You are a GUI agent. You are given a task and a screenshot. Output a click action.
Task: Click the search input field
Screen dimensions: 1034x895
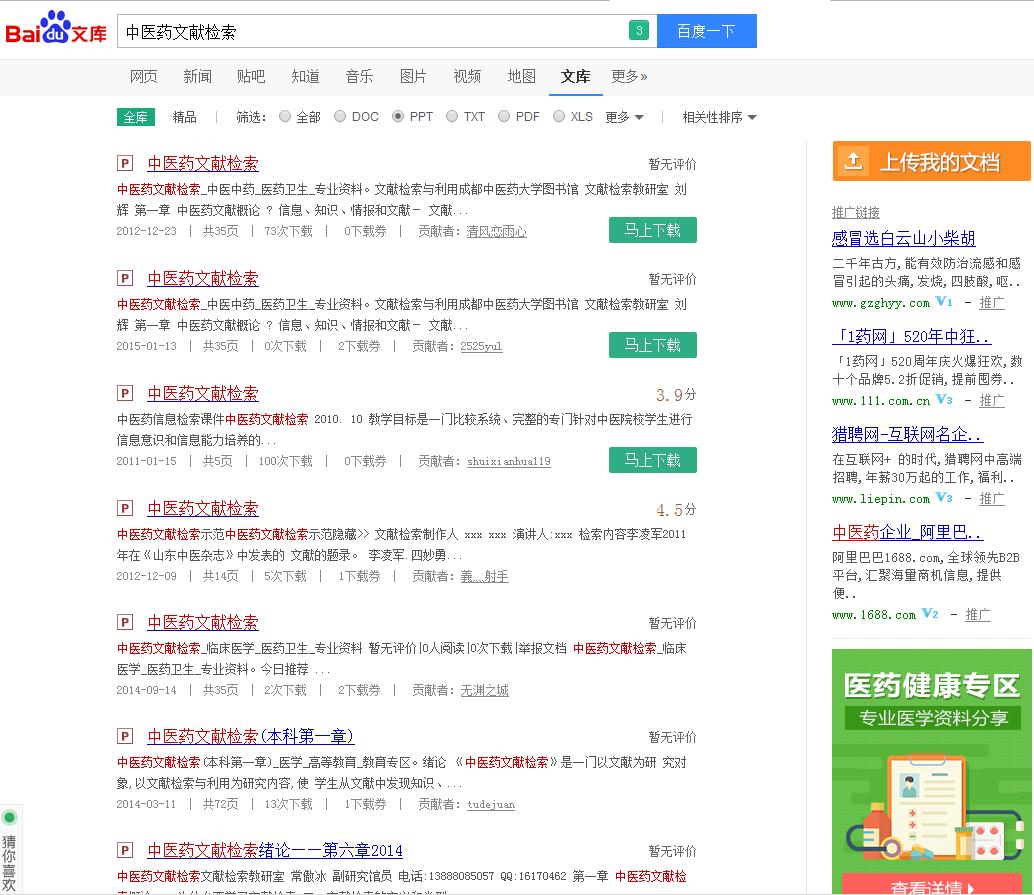tap(370, 31)
